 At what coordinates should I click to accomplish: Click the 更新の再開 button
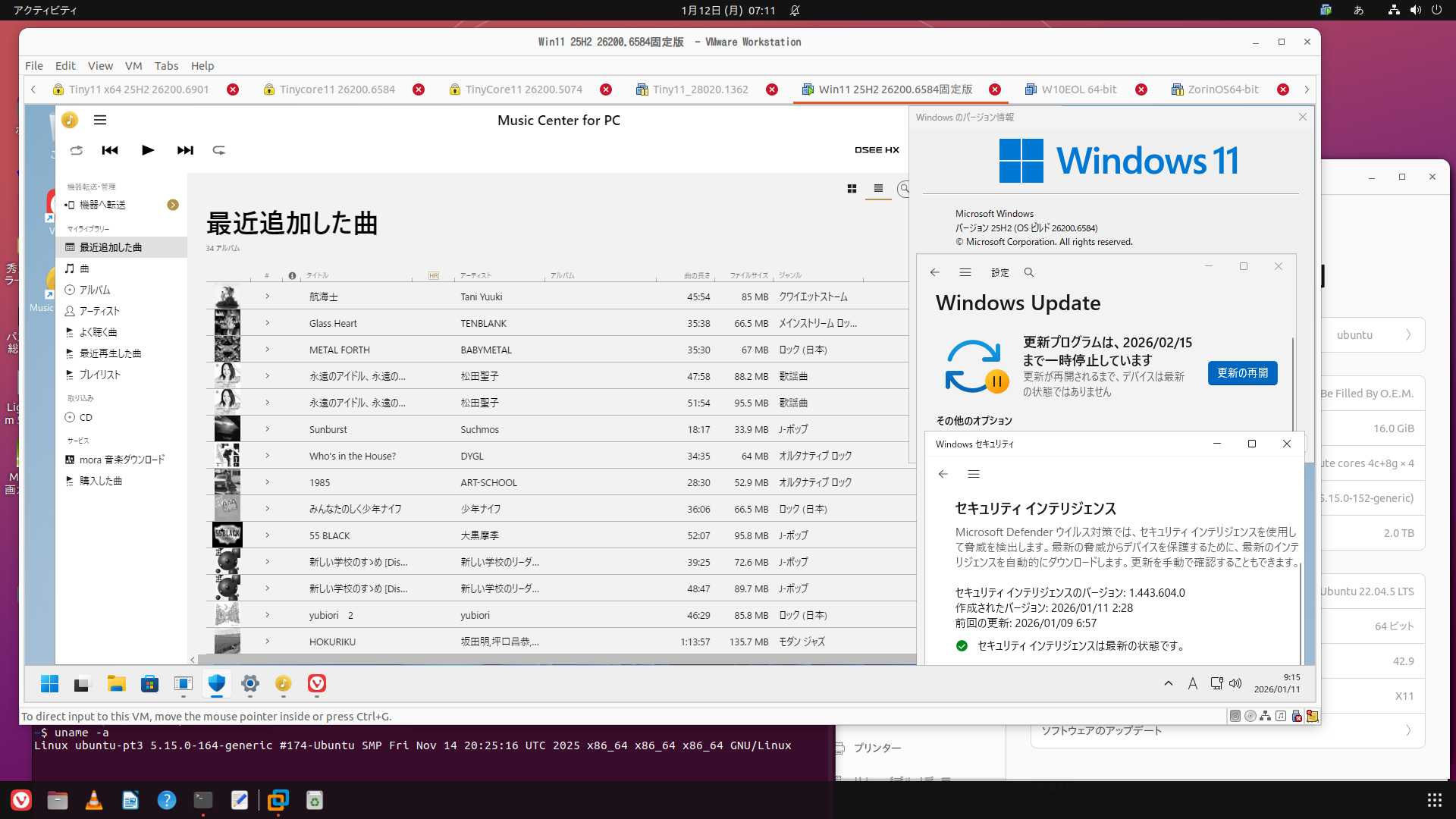(x=1242, y=373)
